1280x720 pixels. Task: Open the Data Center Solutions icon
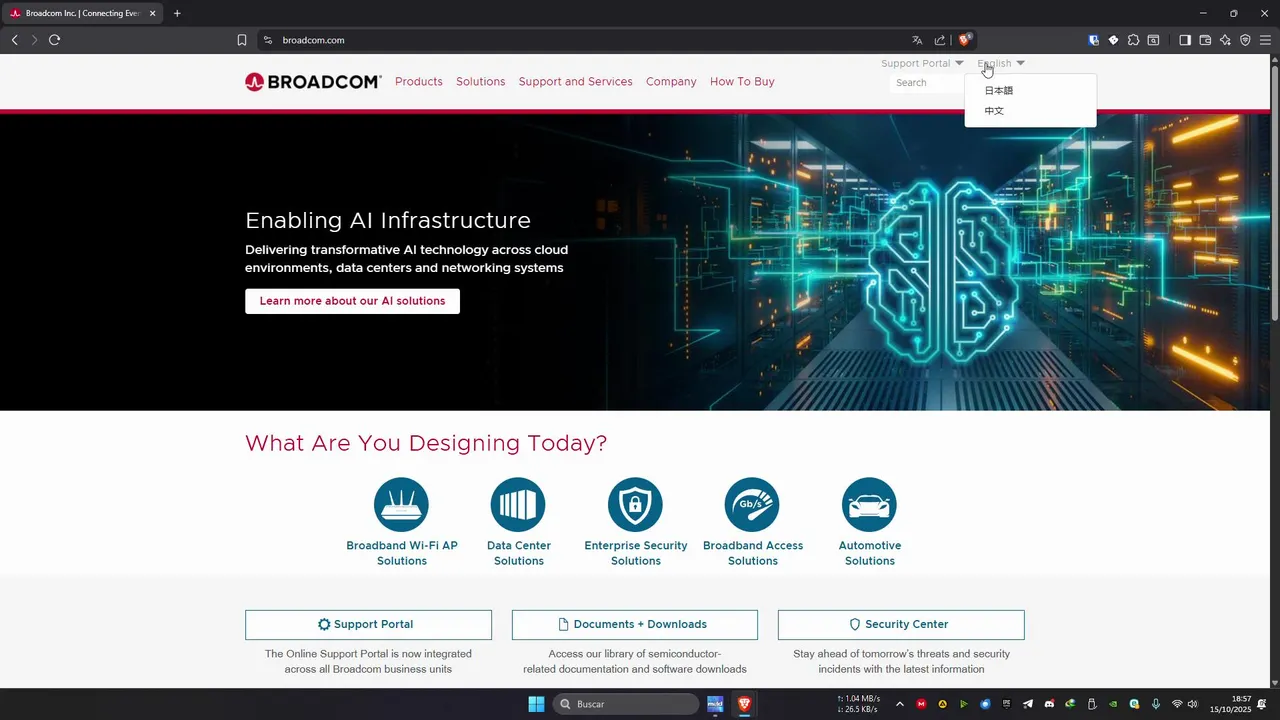[x=518, y=504]
